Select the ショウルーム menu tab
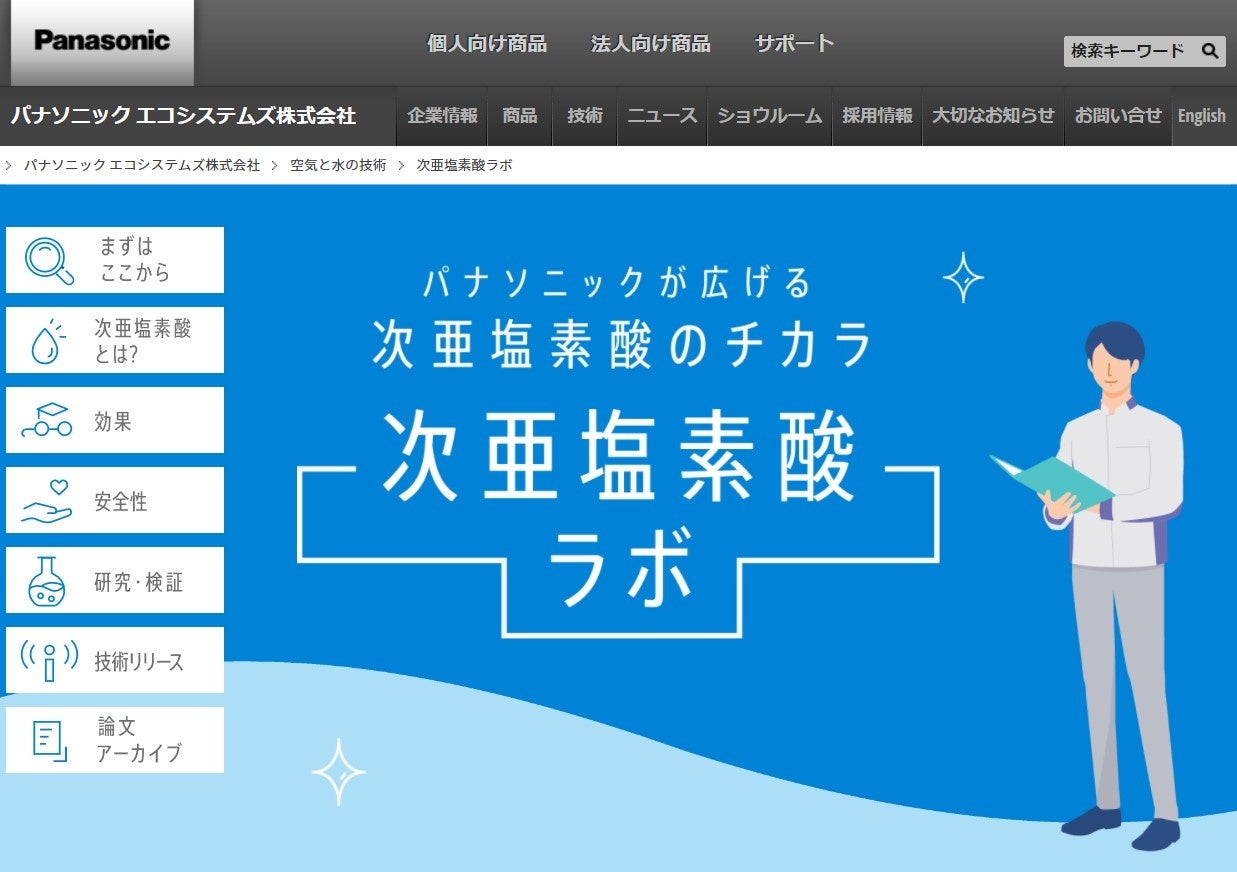 point(770,116)
